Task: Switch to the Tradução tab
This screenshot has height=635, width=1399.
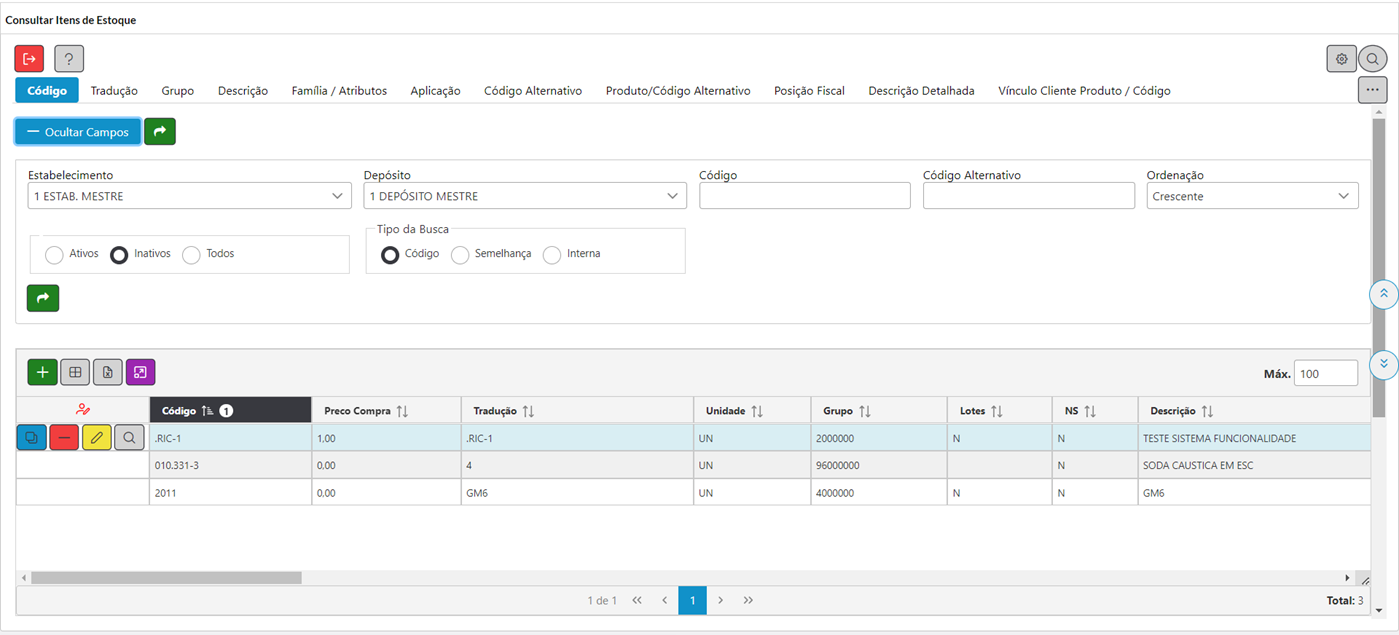Action: click(114, 90)
